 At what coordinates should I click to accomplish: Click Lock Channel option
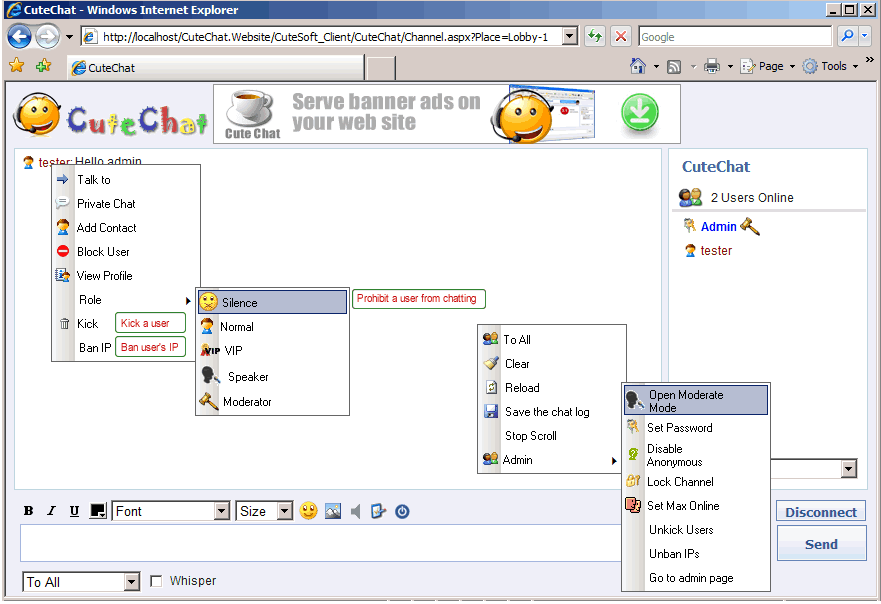point(696,482)
